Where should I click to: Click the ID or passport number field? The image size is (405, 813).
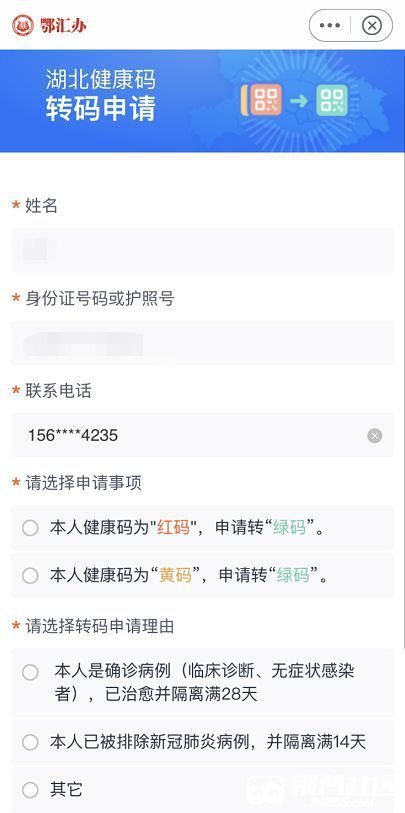202,343
